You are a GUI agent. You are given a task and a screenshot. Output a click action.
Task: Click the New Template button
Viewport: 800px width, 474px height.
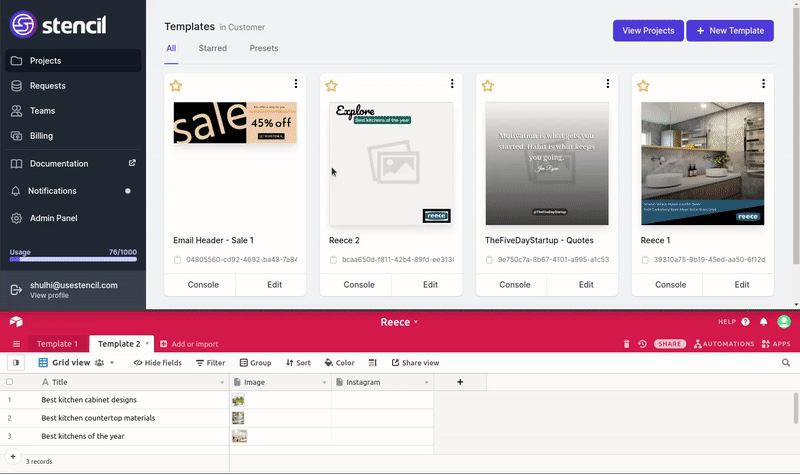coord(730,31)
